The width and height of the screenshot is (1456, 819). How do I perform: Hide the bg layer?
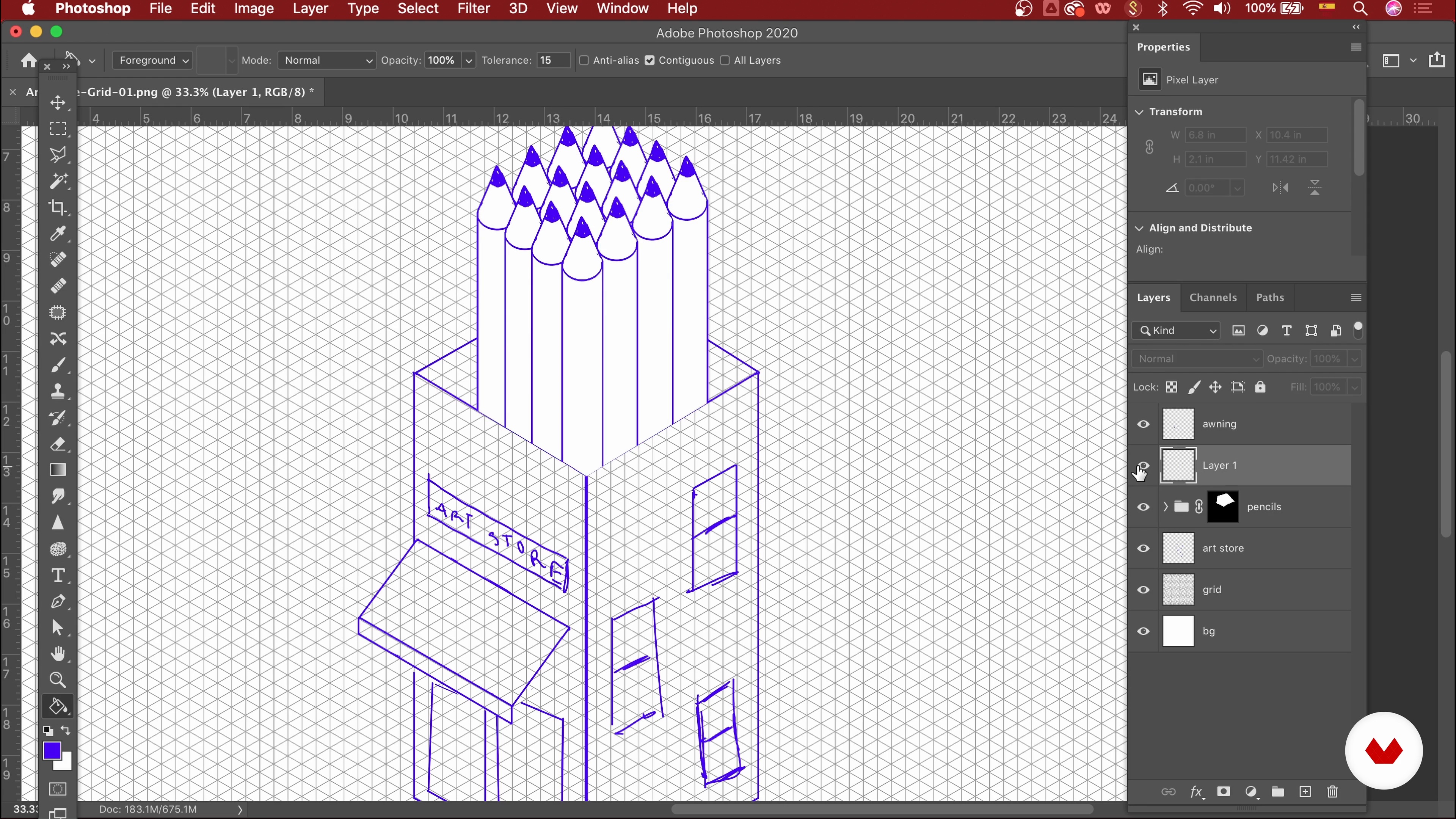coord(1144,631)
